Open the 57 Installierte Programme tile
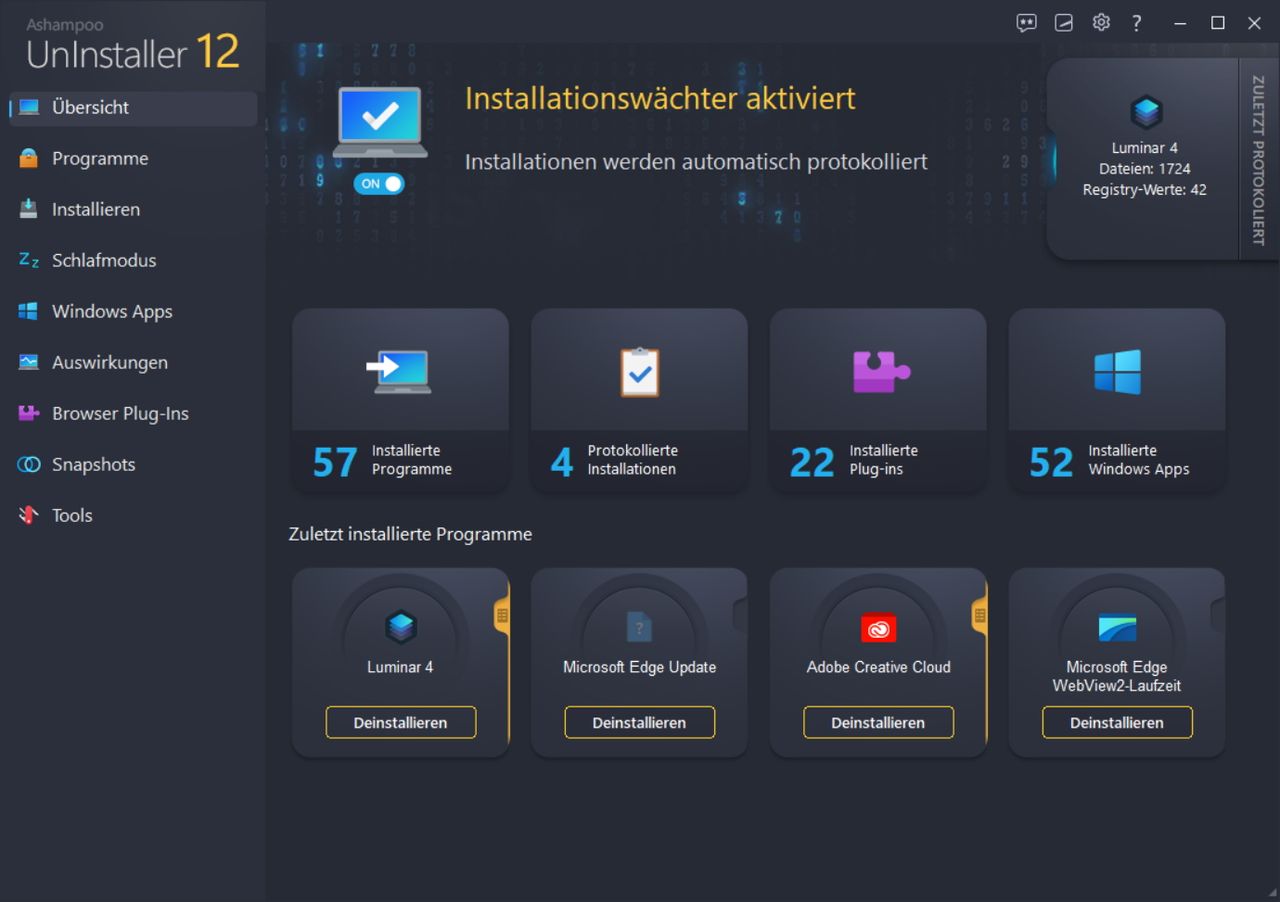The image size is (1280, 902). (x=400, y=400)
